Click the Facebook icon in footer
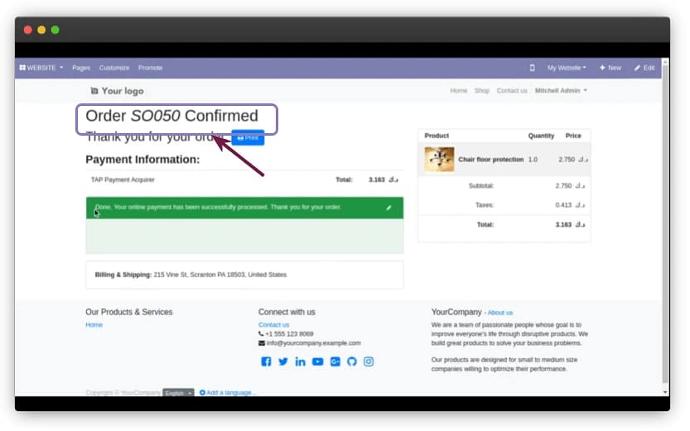The width and height of the screenshot is (690, 431). coord(266,361)
